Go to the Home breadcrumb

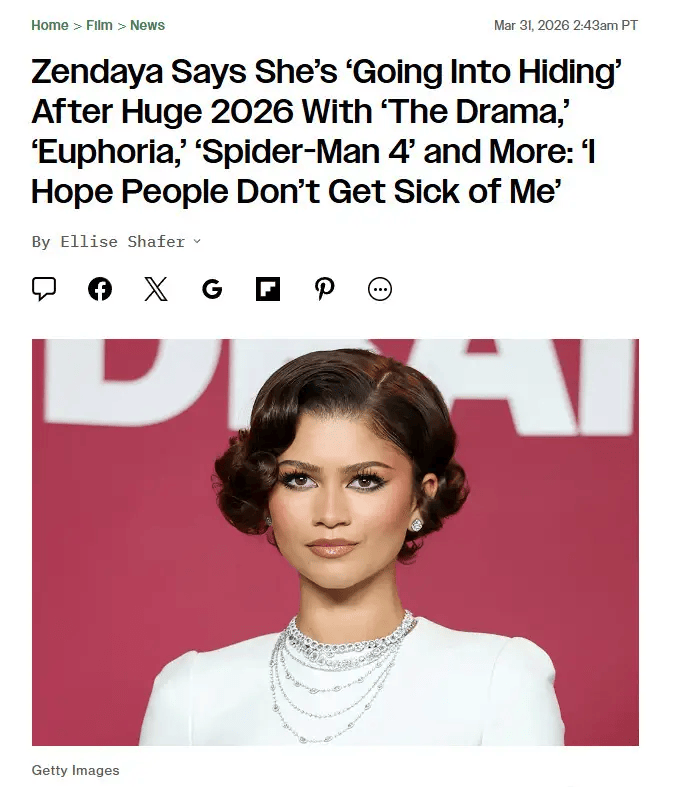point(50,25)
